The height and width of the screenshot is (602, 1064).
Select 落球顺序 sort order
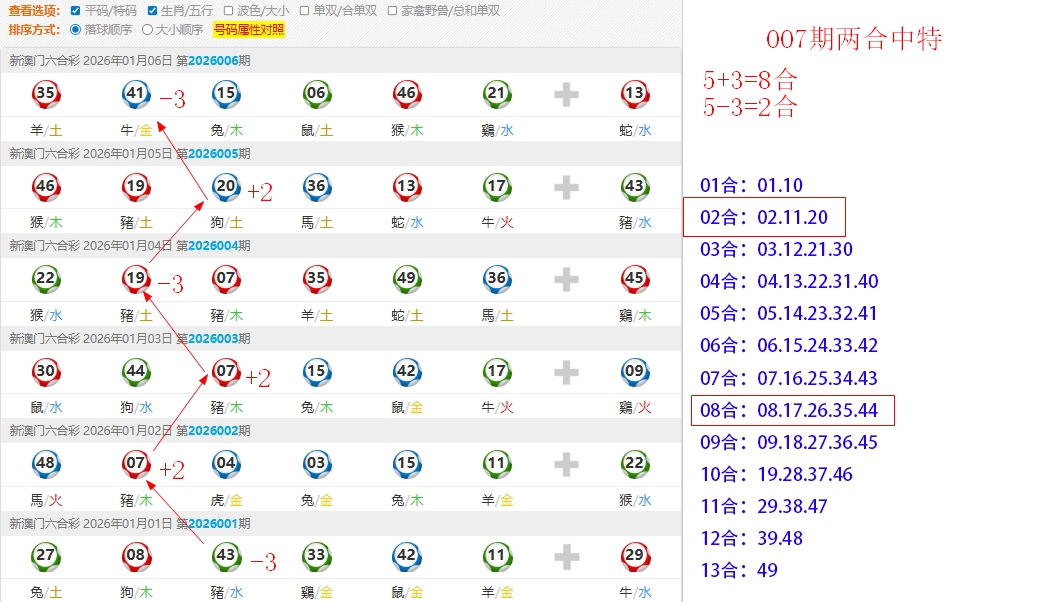click(x=76, y=30)
